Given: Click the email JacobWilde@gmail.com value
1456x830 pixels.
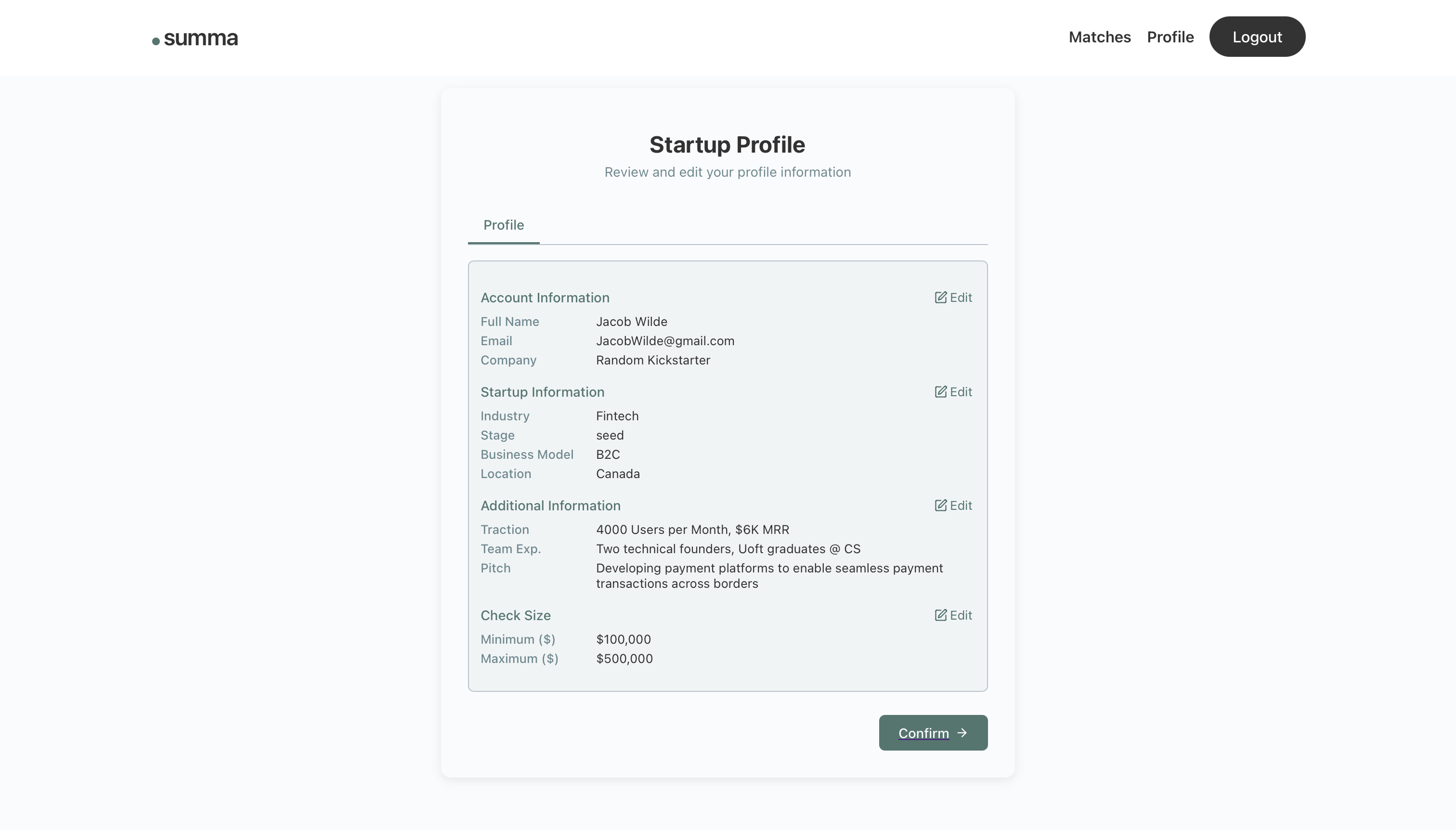Looking at the screenshot, I should pyautogui.click(x=665, y=341).
